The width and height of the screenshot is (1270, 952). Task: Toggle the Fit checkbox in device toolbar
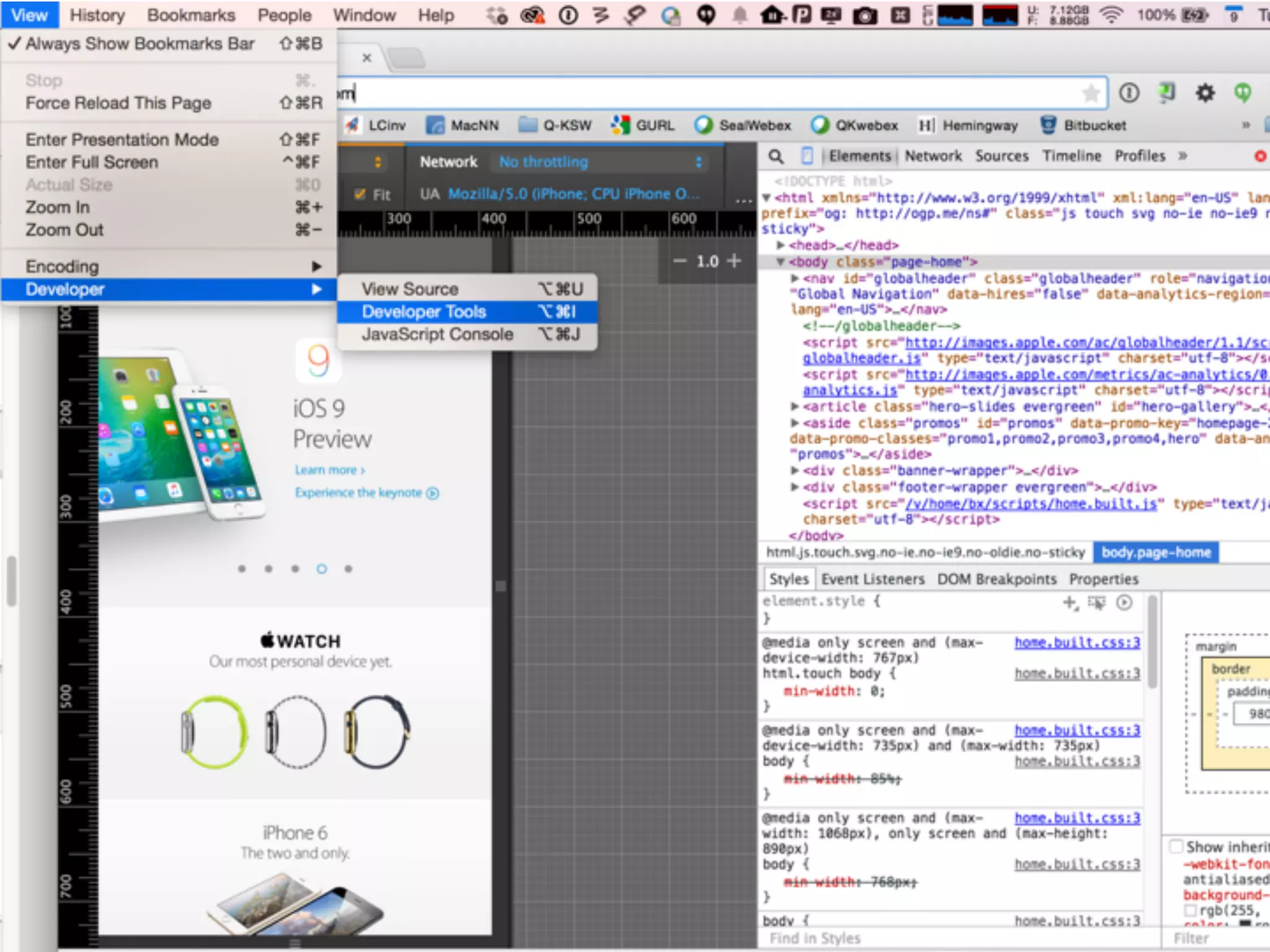coord(360,195)
